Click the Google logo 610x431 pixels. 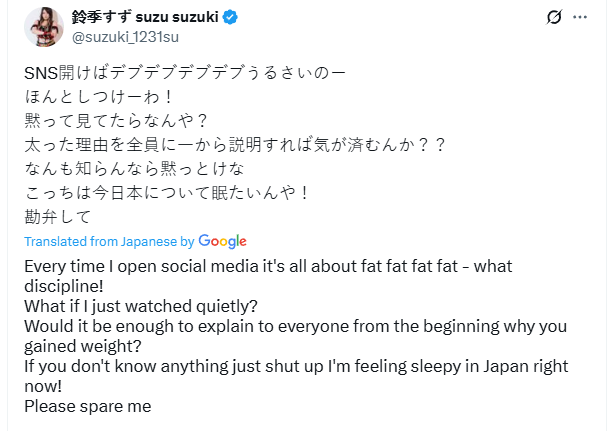pyautogui.click(x=222, y=242)
